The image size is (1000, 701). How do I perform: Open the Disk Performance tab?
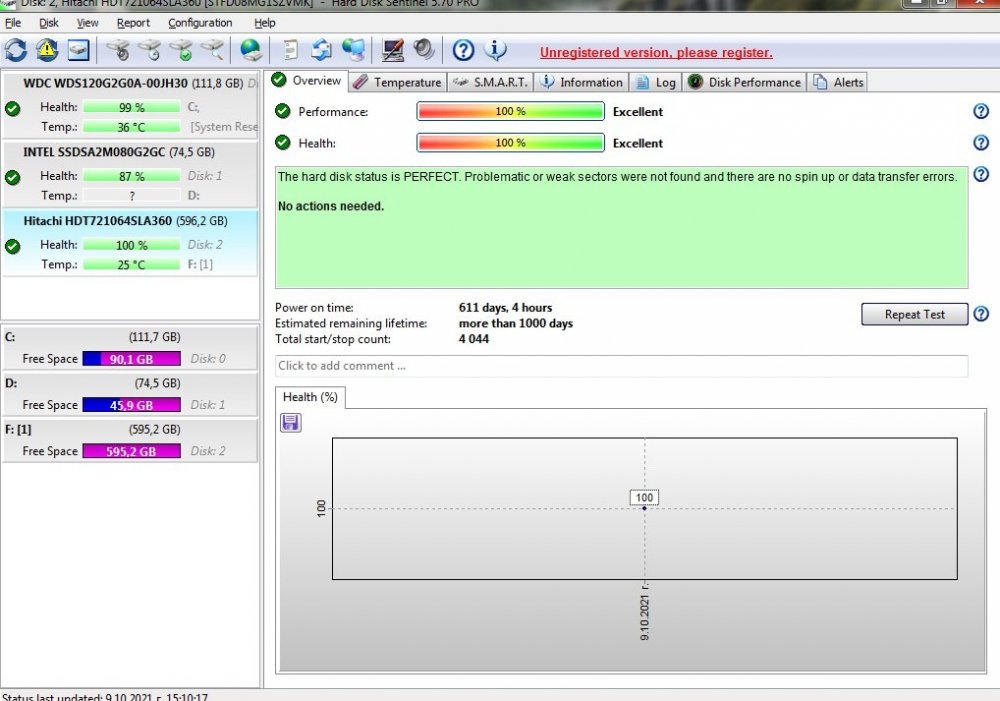pos(745,82)
